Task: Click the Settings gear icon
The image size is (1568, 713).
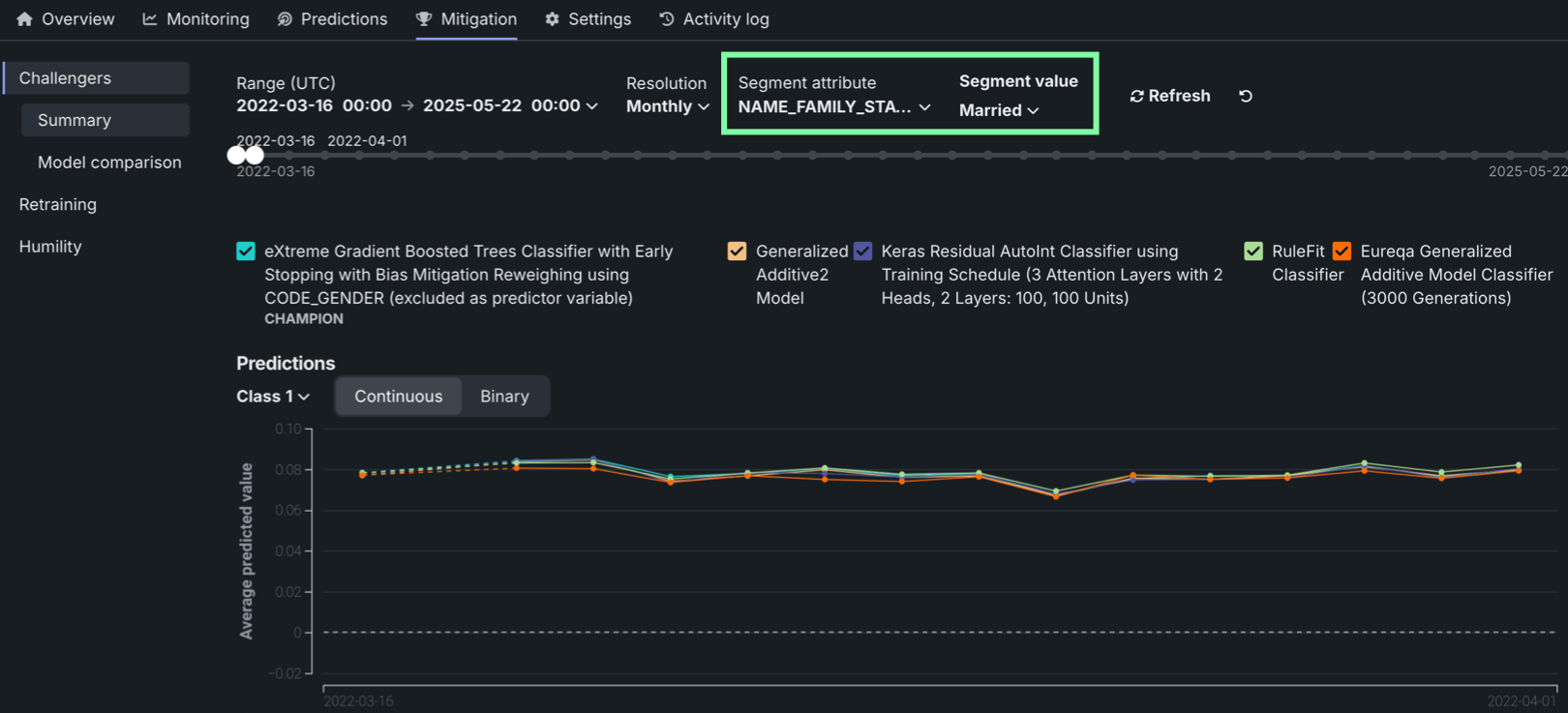Action: pos(552,19)
